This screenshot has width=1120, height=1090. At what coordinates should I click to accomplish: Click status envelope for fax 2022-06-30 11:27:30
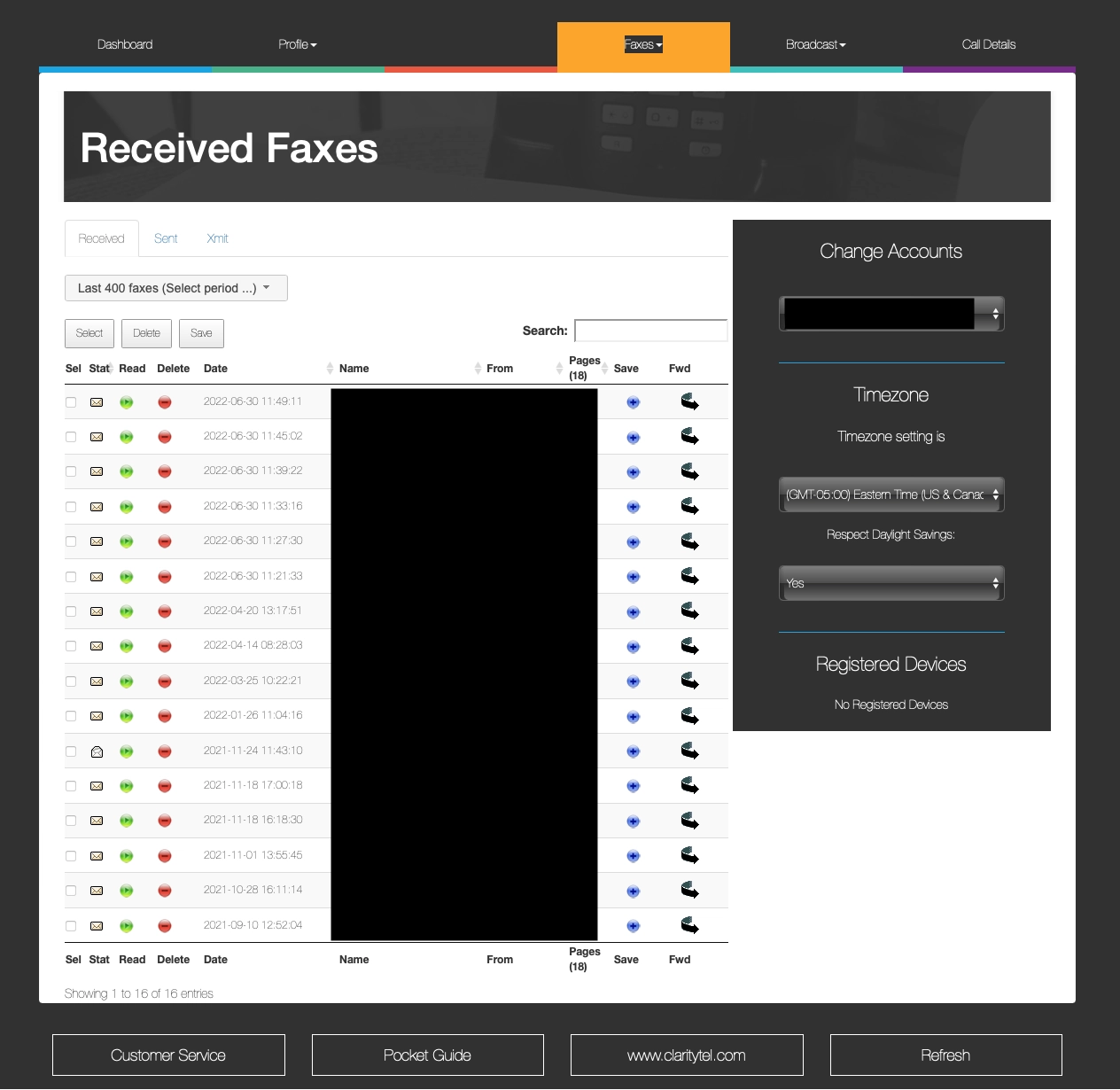[x=97, y=541]
